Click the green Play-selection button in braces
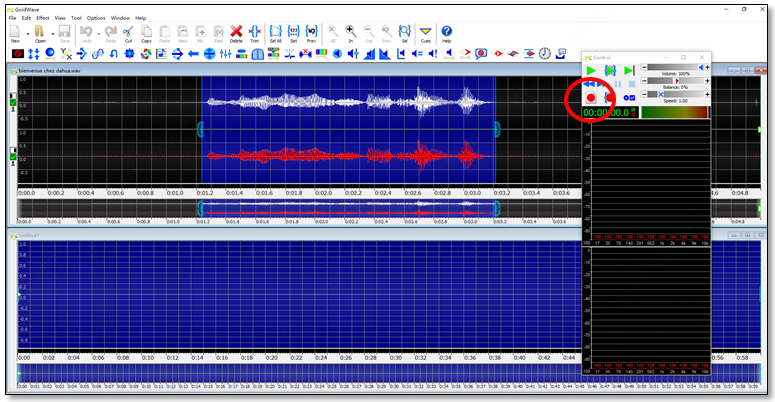The width and height of the screenshot is (775, 402). click(610, 71)
